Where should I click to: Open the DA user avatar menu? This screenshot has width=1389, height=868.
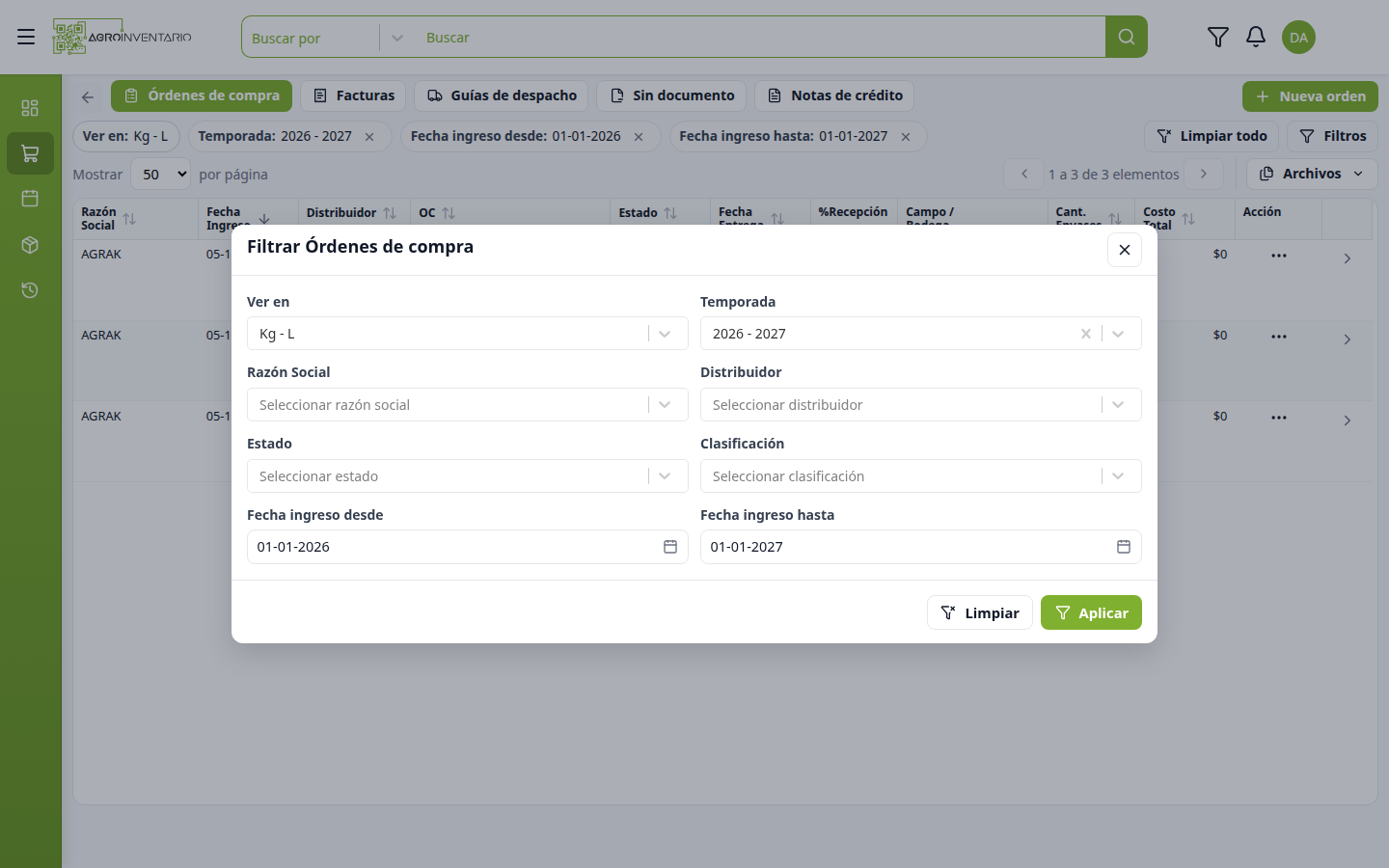click(x=1298, y=38)
